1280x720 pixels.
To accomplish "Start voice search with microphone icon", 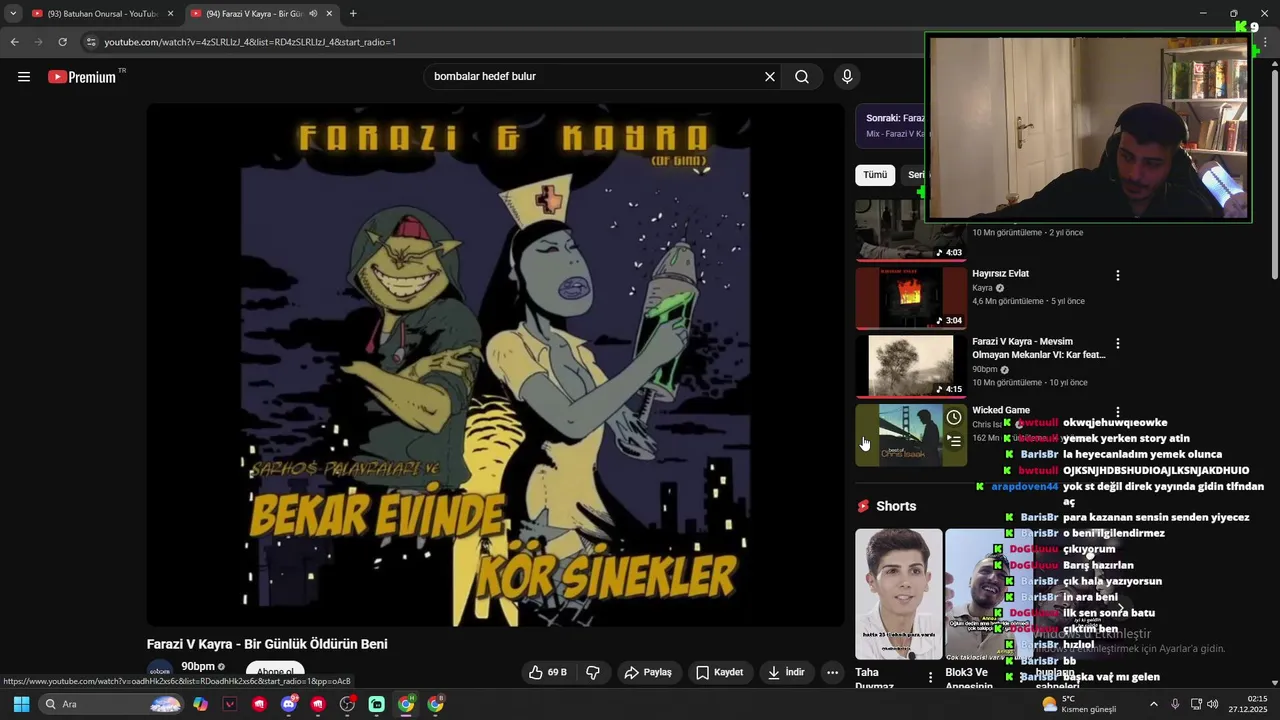I will point(847,77).
